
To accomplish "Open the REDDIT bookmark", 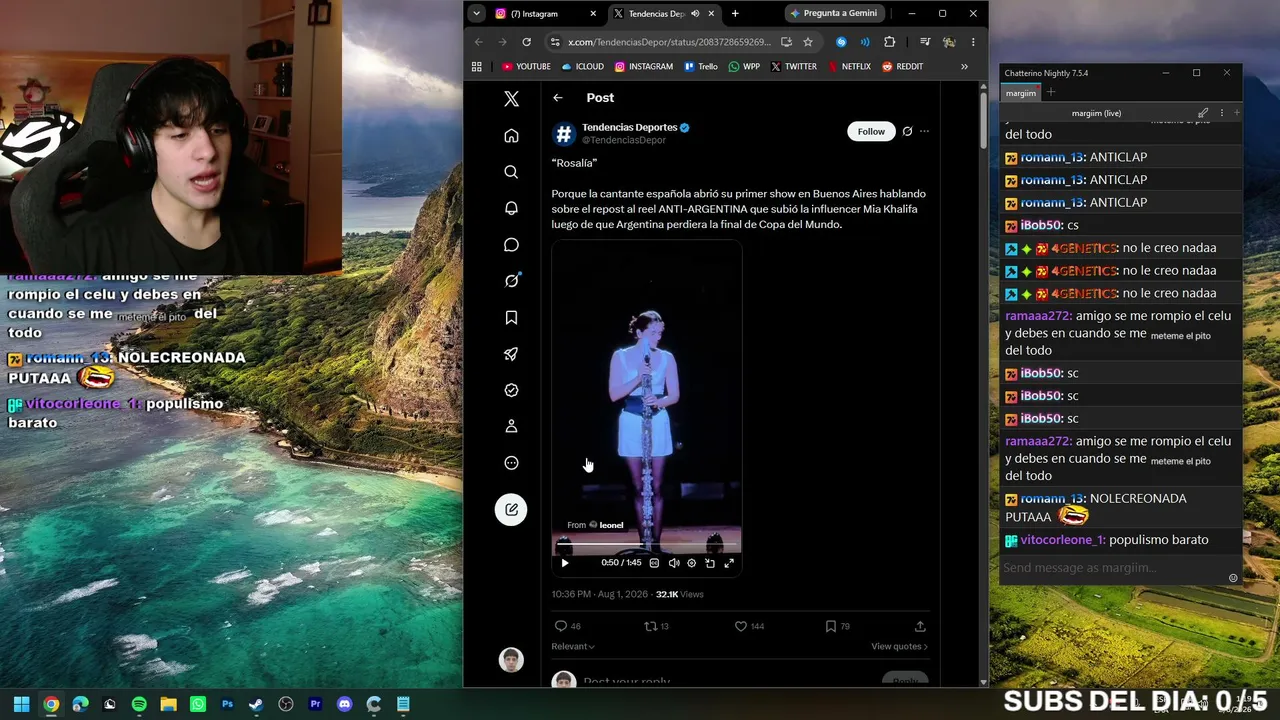I will click(902, 67).
